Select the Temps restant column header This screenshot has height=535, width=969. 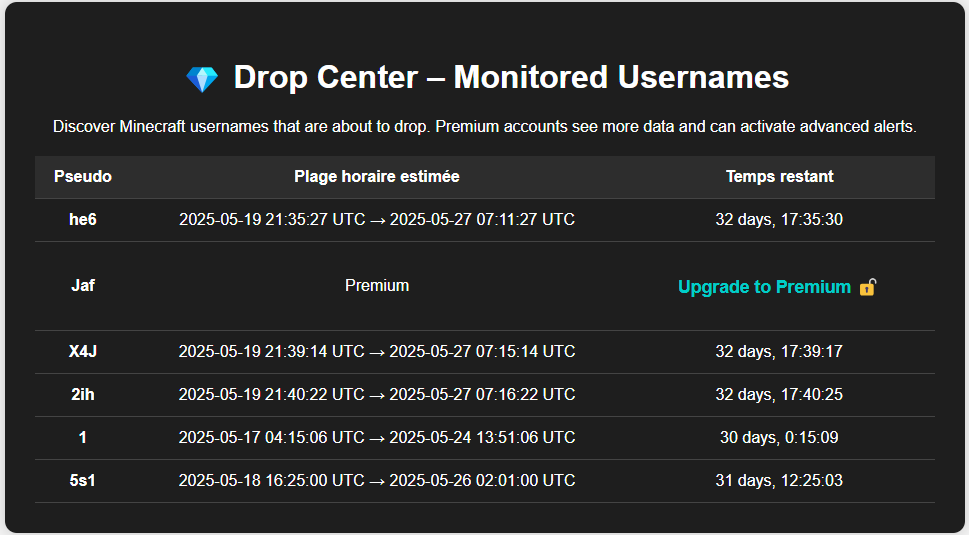coord(779,177)
